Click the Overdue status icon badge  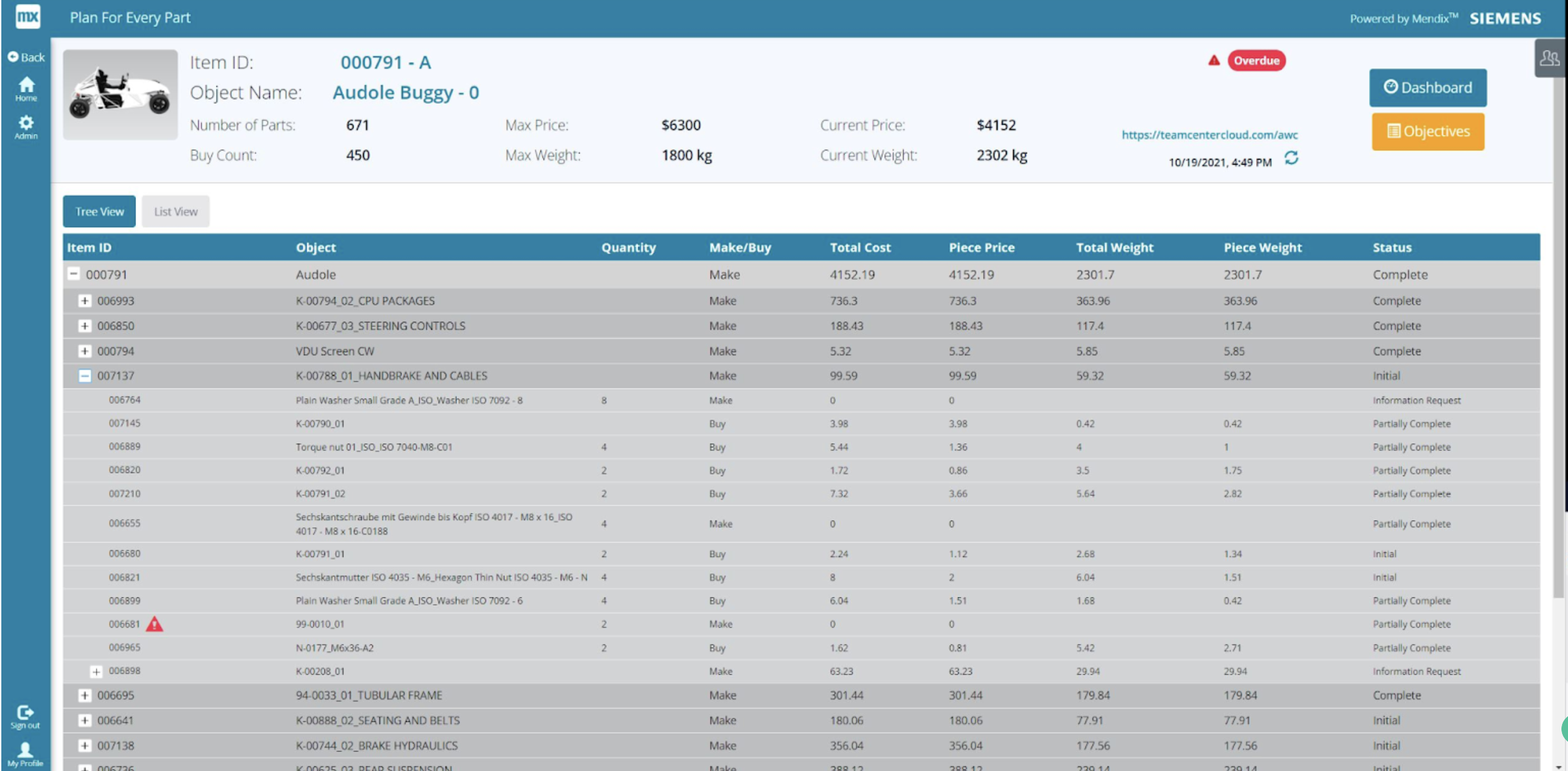(1254, 61)
